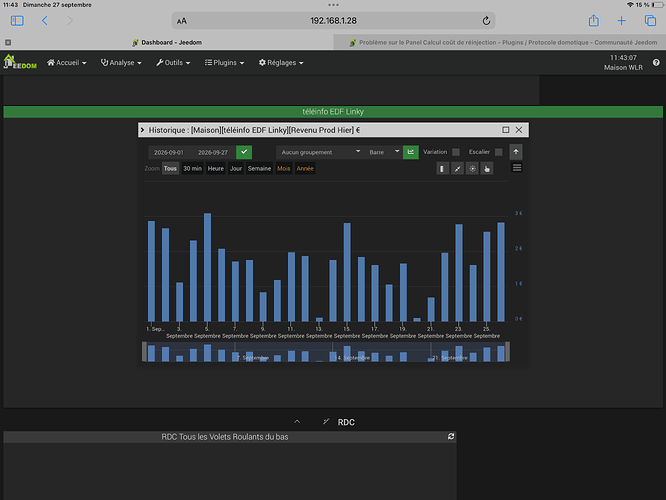
Task: Open the chart hamburger export menu
Action: pyautogui.click(x=517, y=168)
